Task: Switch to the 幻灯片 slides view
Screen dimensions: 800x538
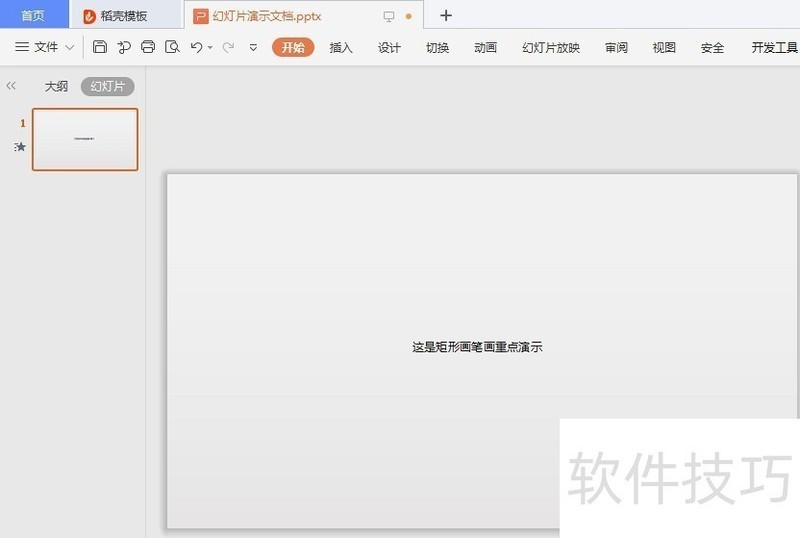Action: [107, 87]
